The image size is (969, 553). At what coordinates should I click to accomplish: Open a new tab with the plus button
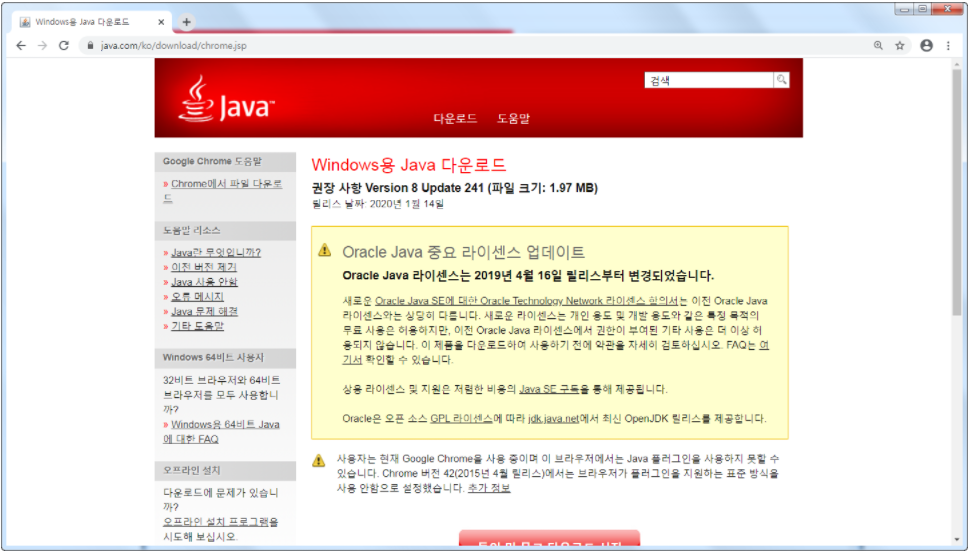(x=186, y=22)
